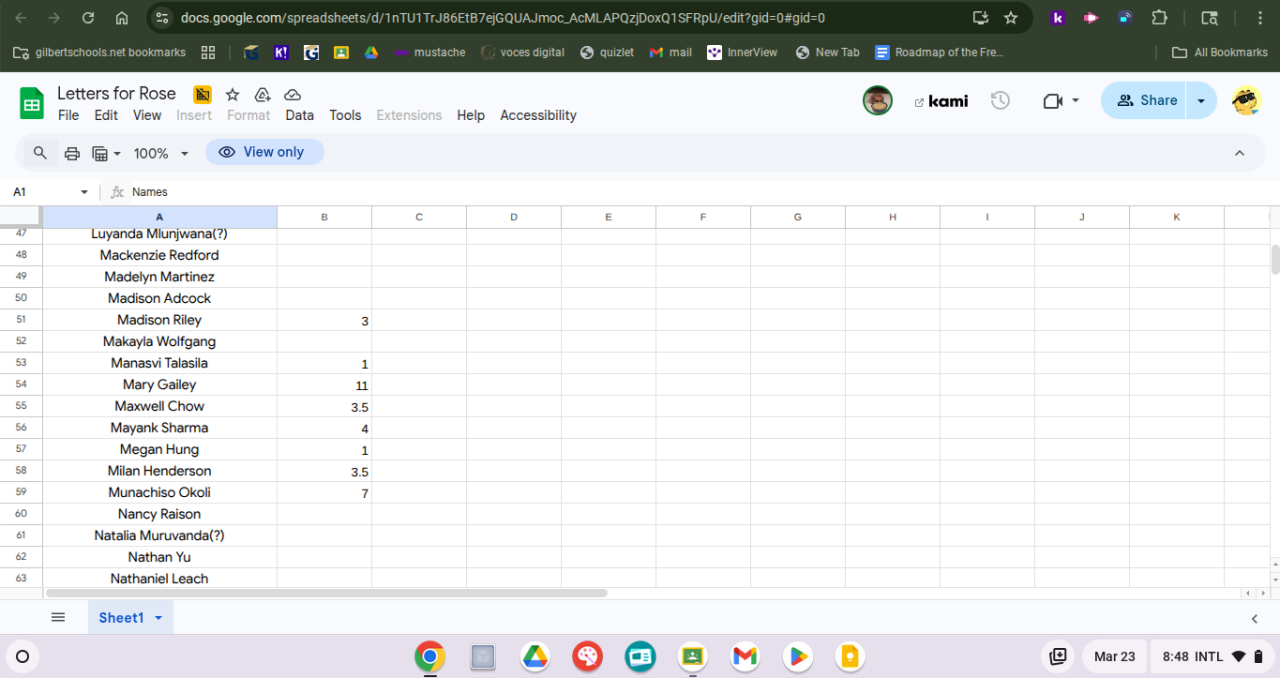The image size is (1280, 678).
Task: Open the View menu
Action: click(147, 115)
